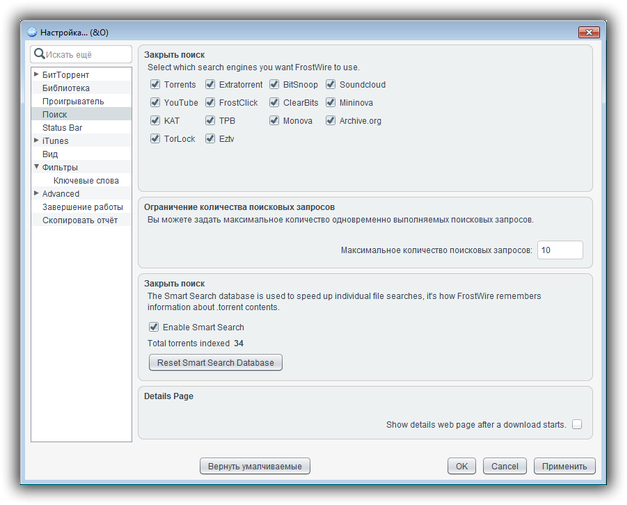Select Библиотека in settings tree
This screenshot has height=505, width=627.
(x=66, y=88)
